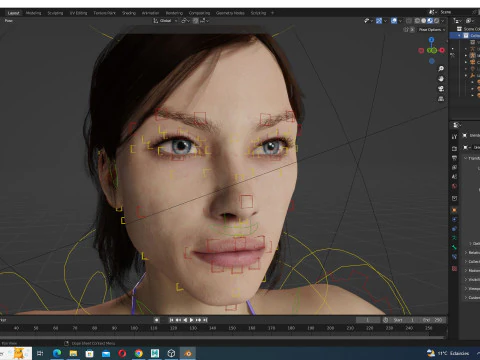Toggle the camera view icon in viewport
Viewport: 480px width, 360px height.
click(441, 89)
